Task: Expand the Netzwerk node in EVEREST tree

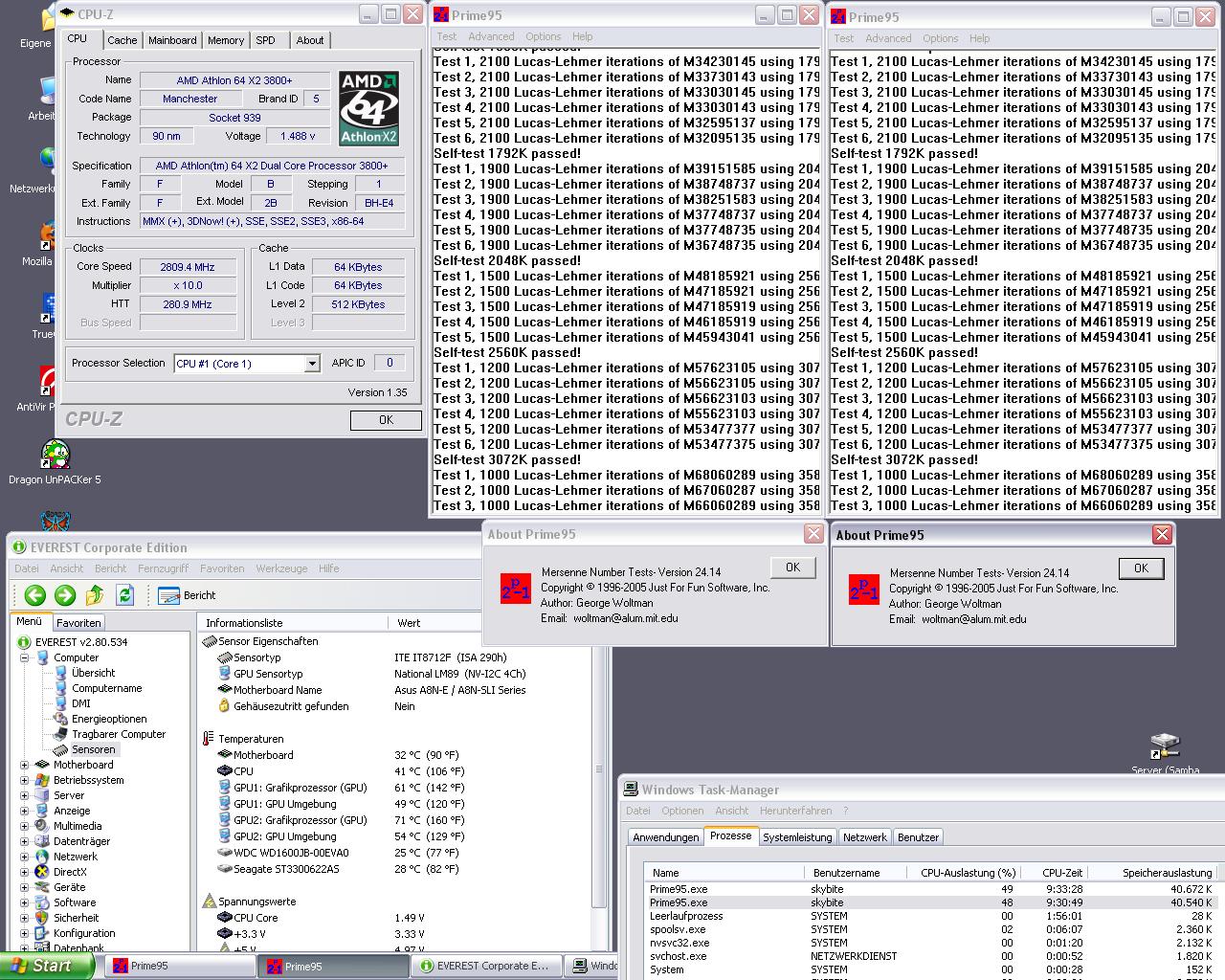Action: tap(24, 857)
